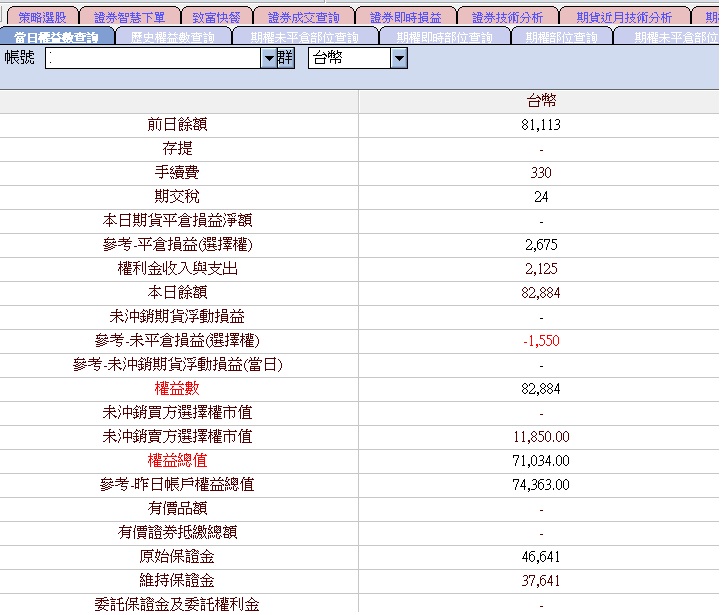The width and height of the screenshot is (723, 615).
Task: Select the 證券技術分析 tab
Action: coord(508,17)
